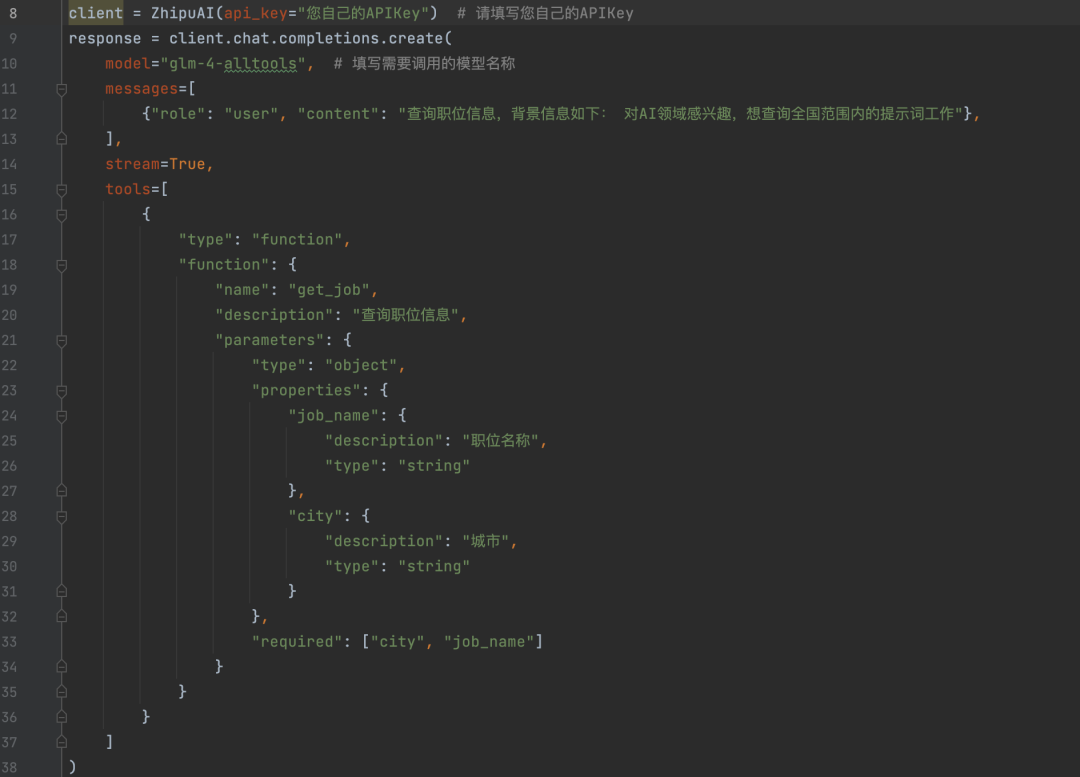
Task: Click the fold end marker on line 37
Action: pos(61,741)
